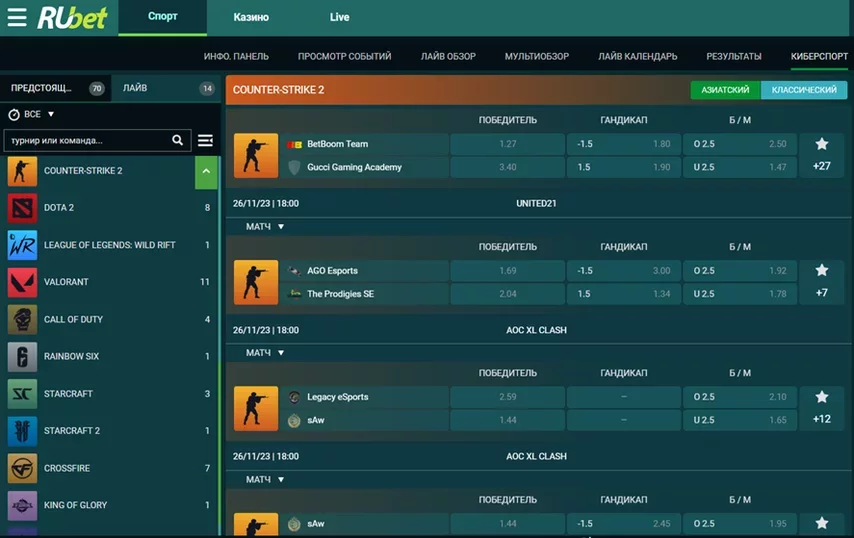Bet on The Prodigies SE winner 2.04

(507, 294)
